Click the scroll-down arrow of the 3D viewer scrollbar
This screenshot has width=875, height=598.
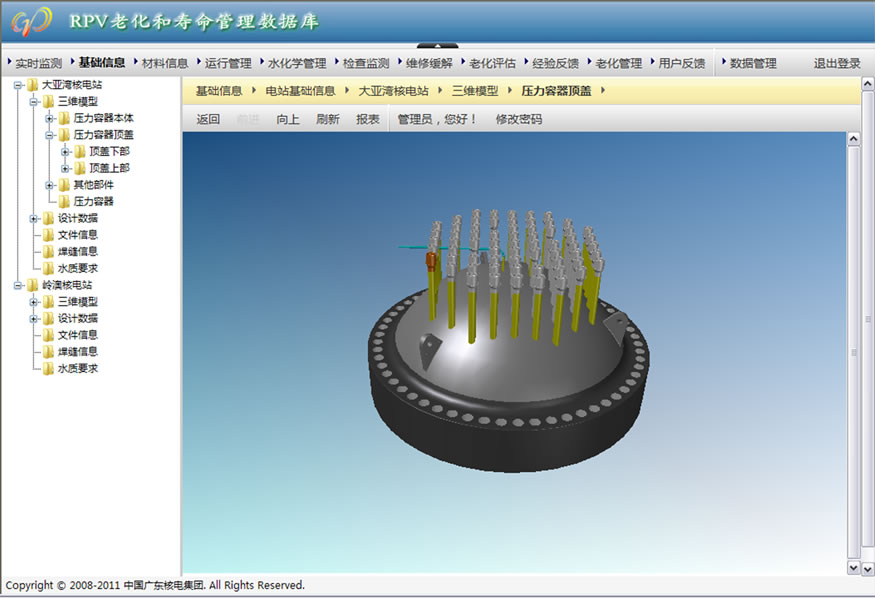pyautogui.click(x=853, y=567)
